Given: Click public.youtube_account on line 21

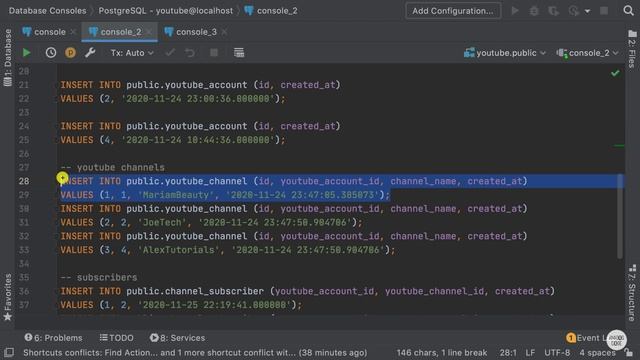Looking at the screenshot, I should (187, 84).
